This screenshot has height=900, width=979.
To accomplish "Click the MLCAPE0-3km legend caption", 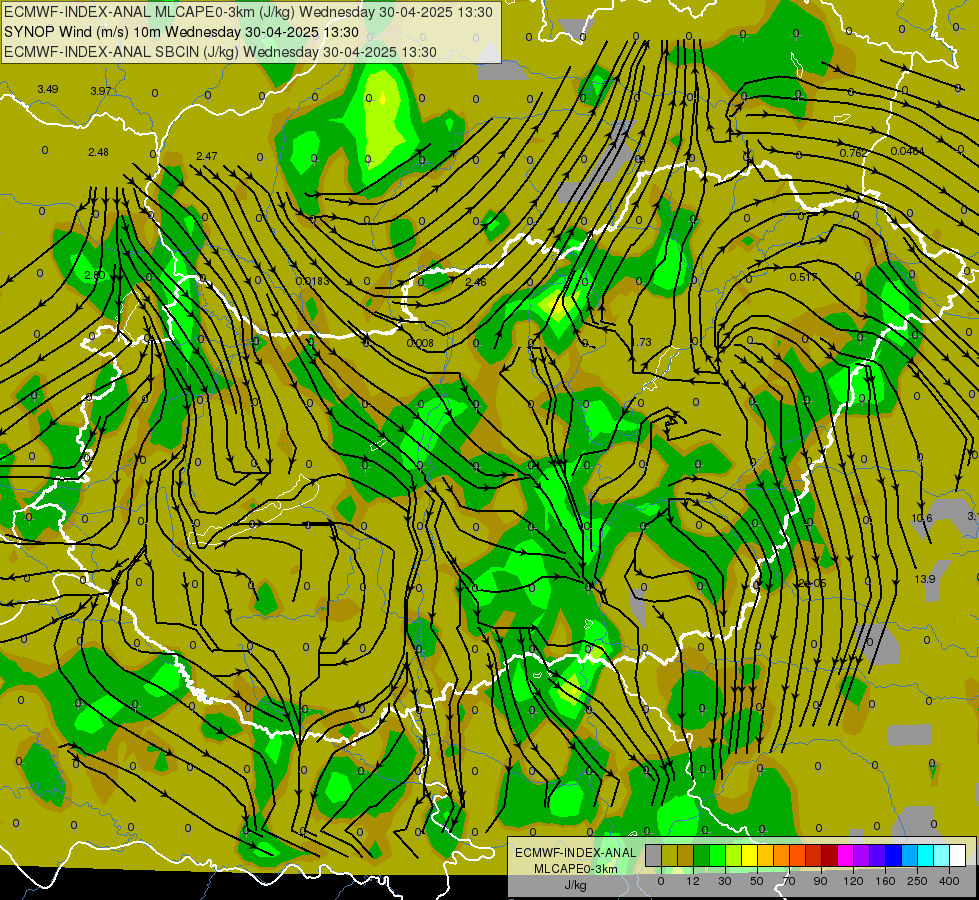I will coord(575,868).
